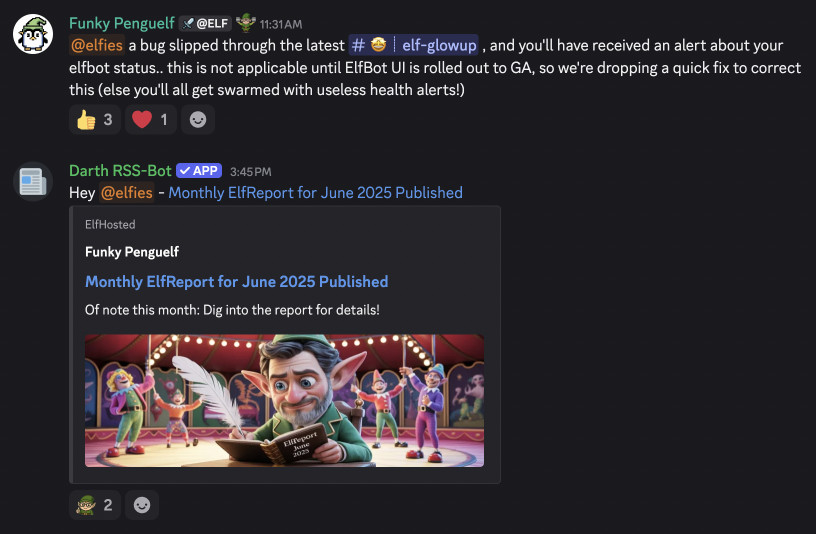Toggle the red heart reaction

(x=150, y=120)
